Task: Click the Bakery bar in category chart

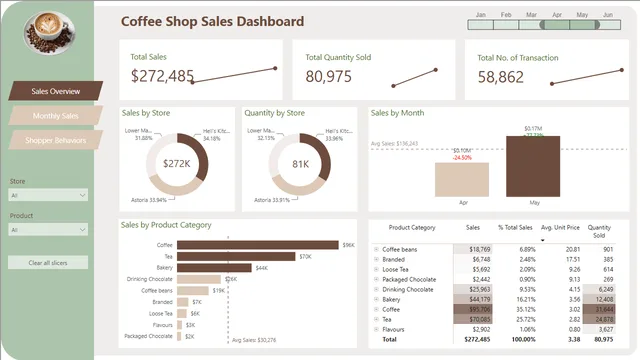Action: pyautogui.click(x=214, y=268)
